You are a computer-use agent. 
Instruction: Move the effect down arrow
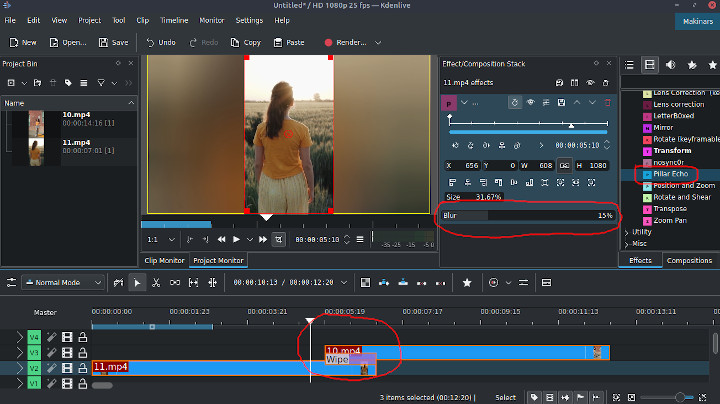tap(592, 102)
